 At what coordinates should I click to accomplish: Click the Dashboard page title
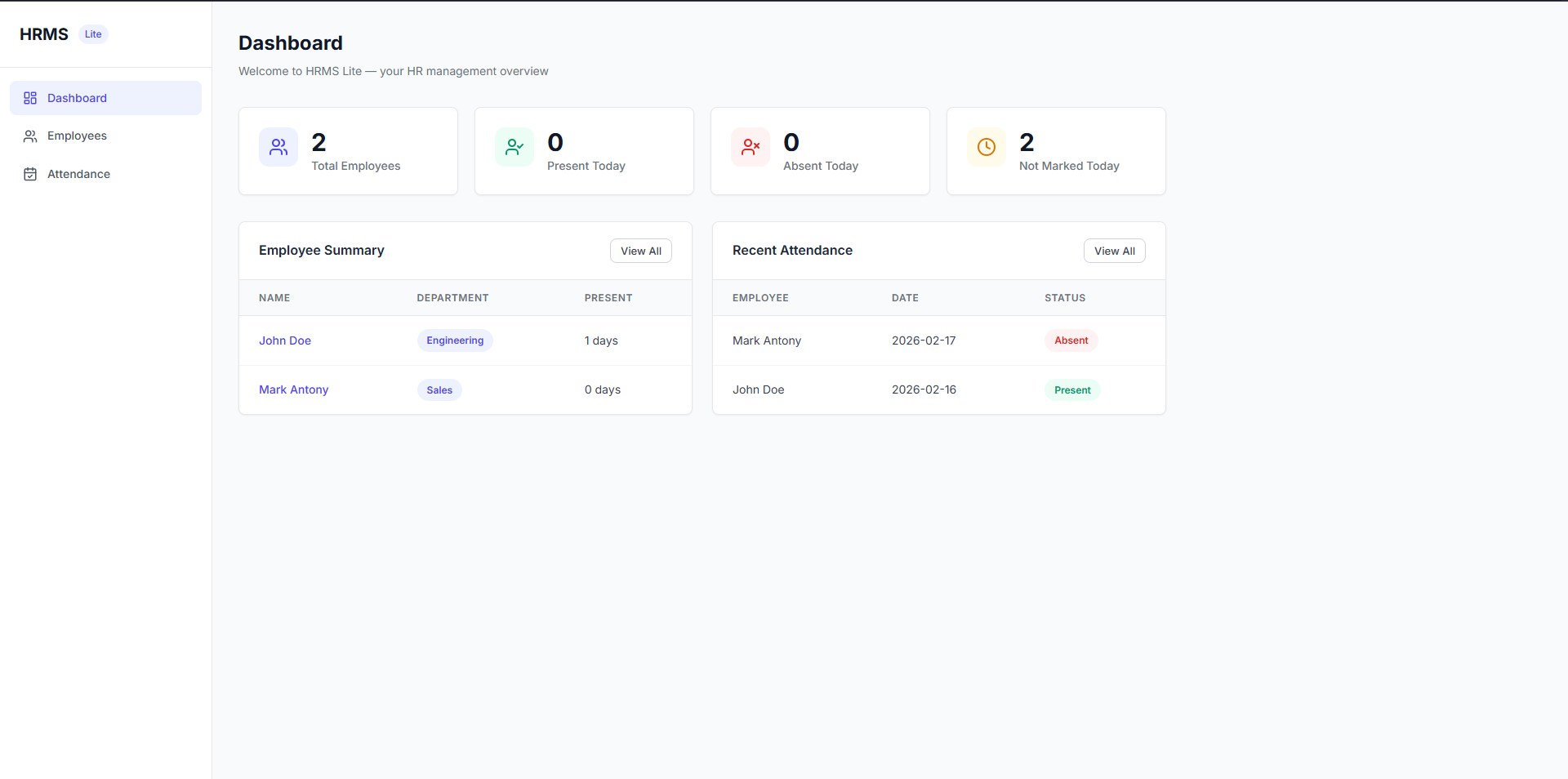pos(291,43)
